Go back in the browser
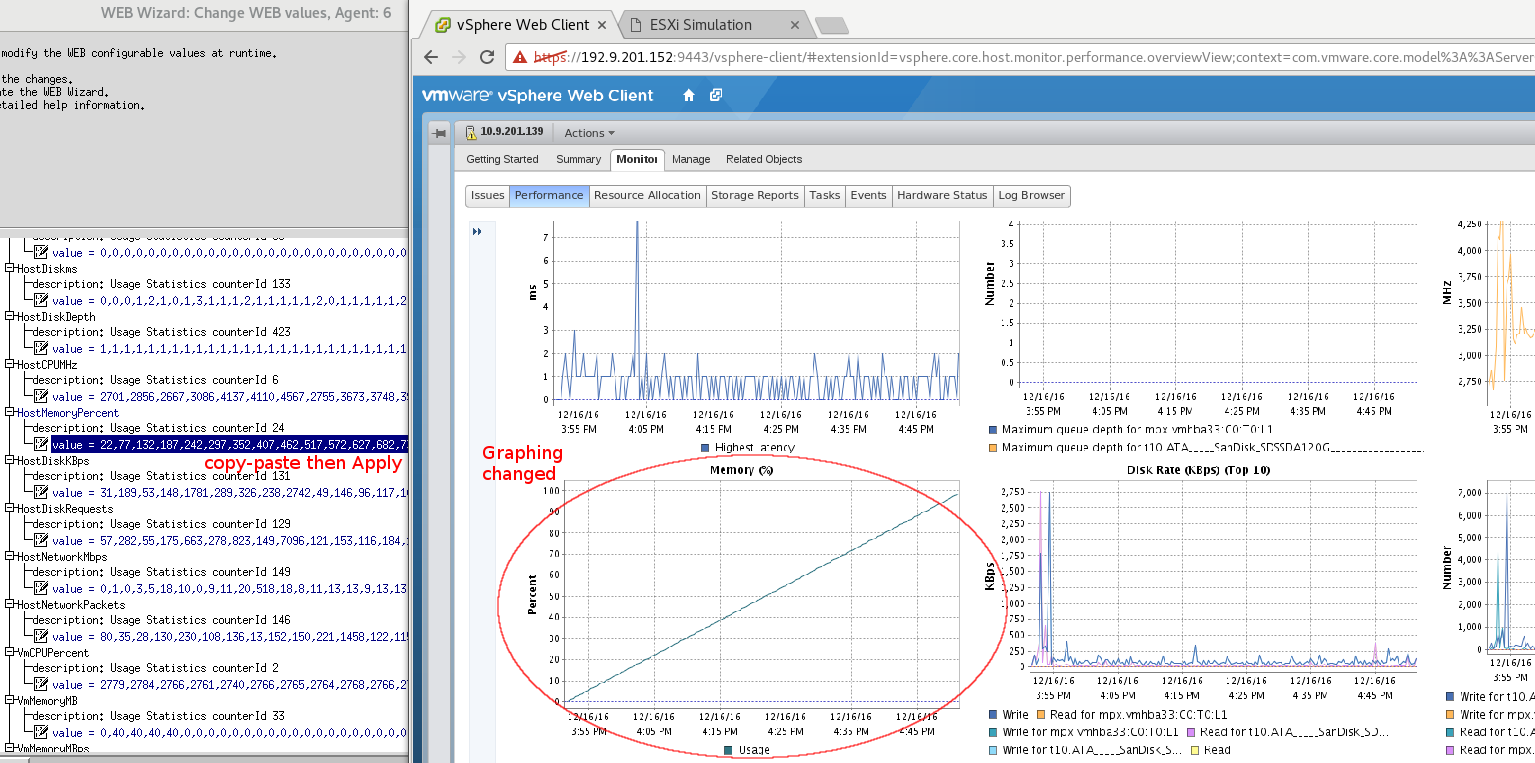Image resolution: width=1535 pixels, height=763 pixels. coord(431,58)
